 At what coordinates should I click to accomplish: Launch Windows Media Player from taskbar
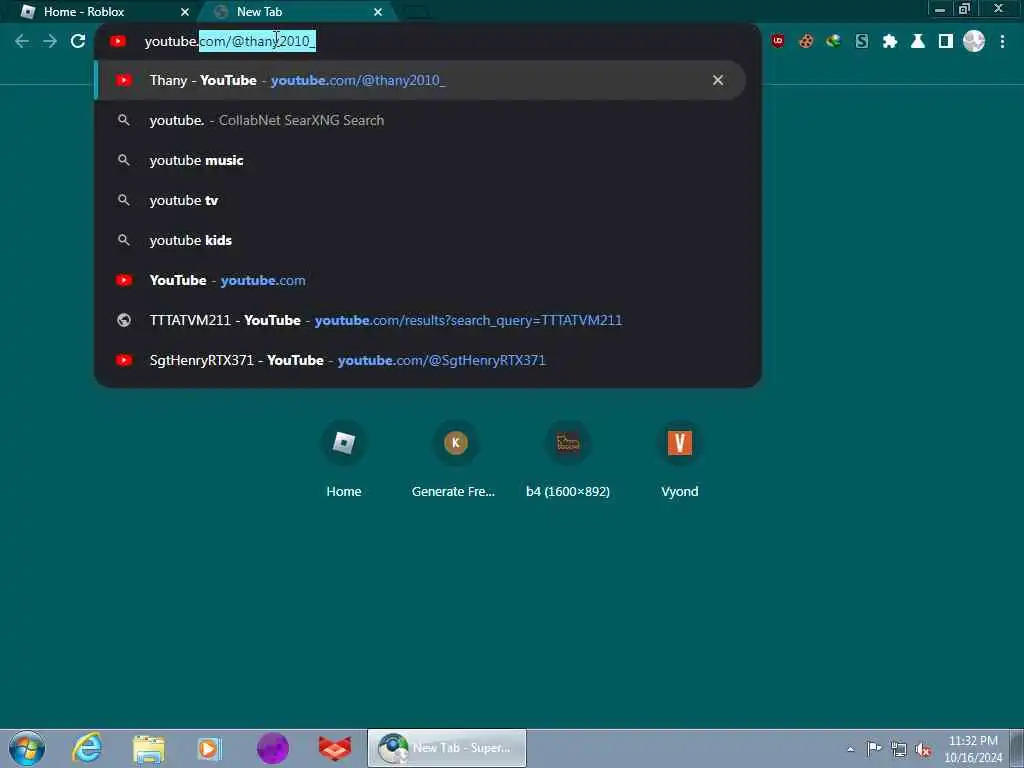coord(210,748)
